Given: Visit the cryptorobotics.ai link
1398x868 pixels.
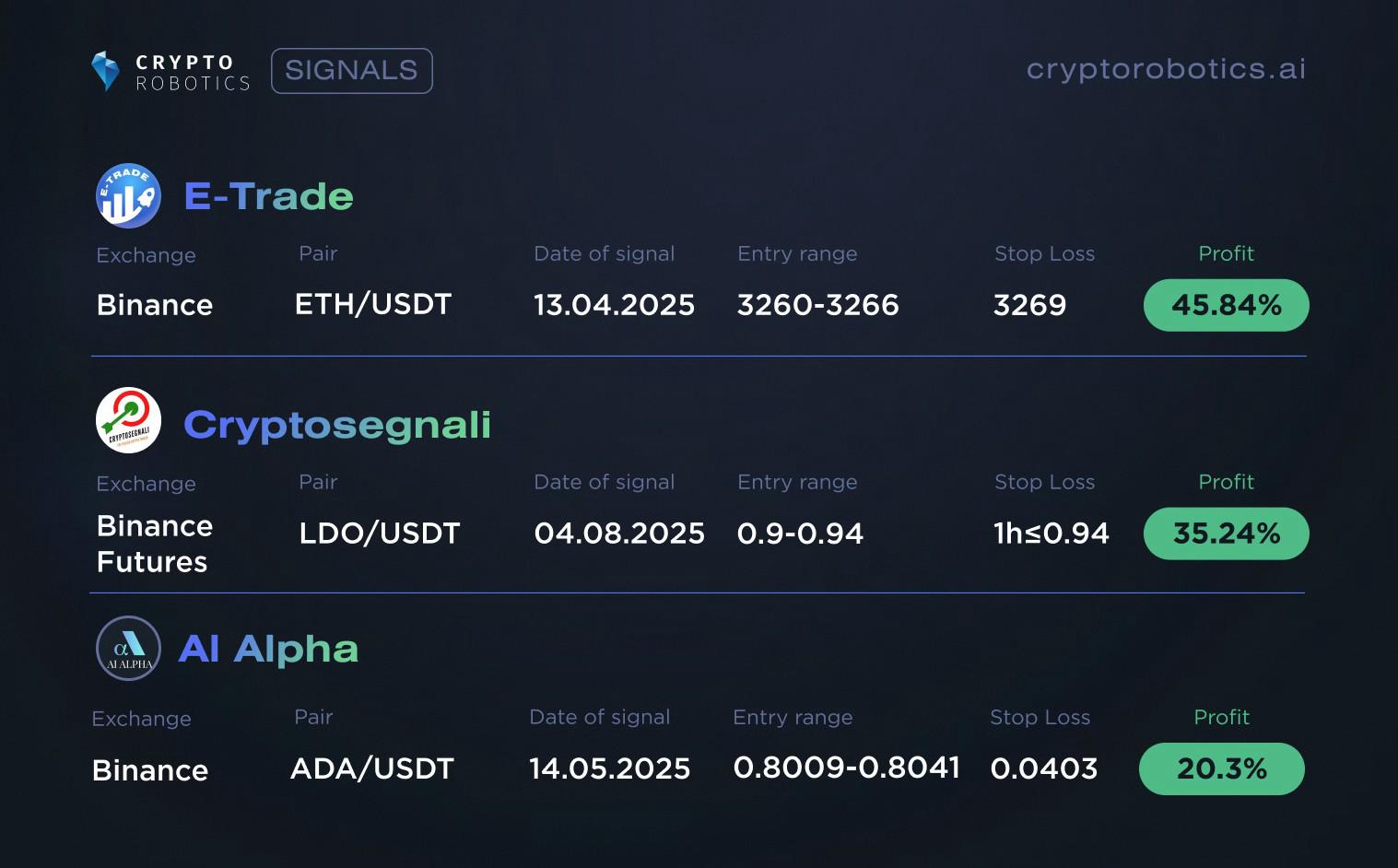Looking at the screenshot, I should tap(1166, 69).
